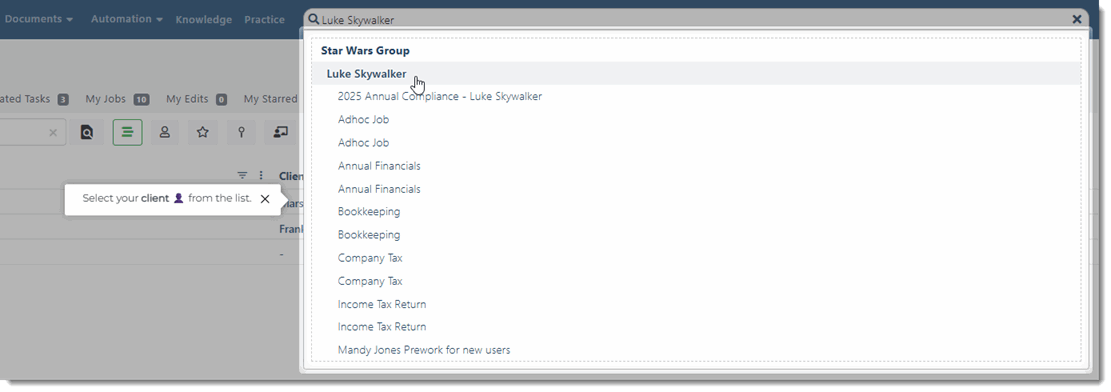Image resolution: width=1111 pixels, height=392 pixels.
Task: Click the pin icon button
Action: tap(241, 132)
